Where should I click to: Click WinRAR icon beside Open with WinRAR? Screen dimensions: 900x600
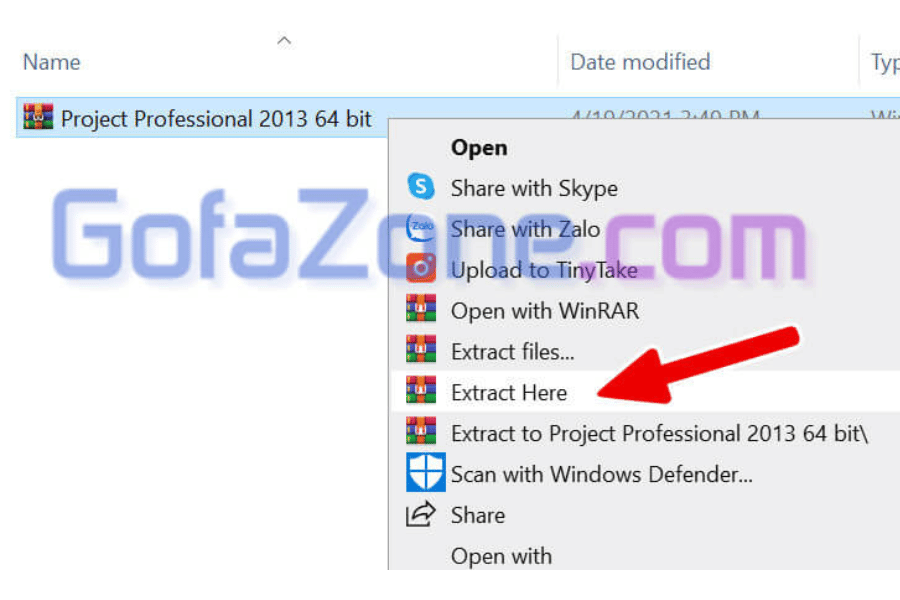point(421,308)
